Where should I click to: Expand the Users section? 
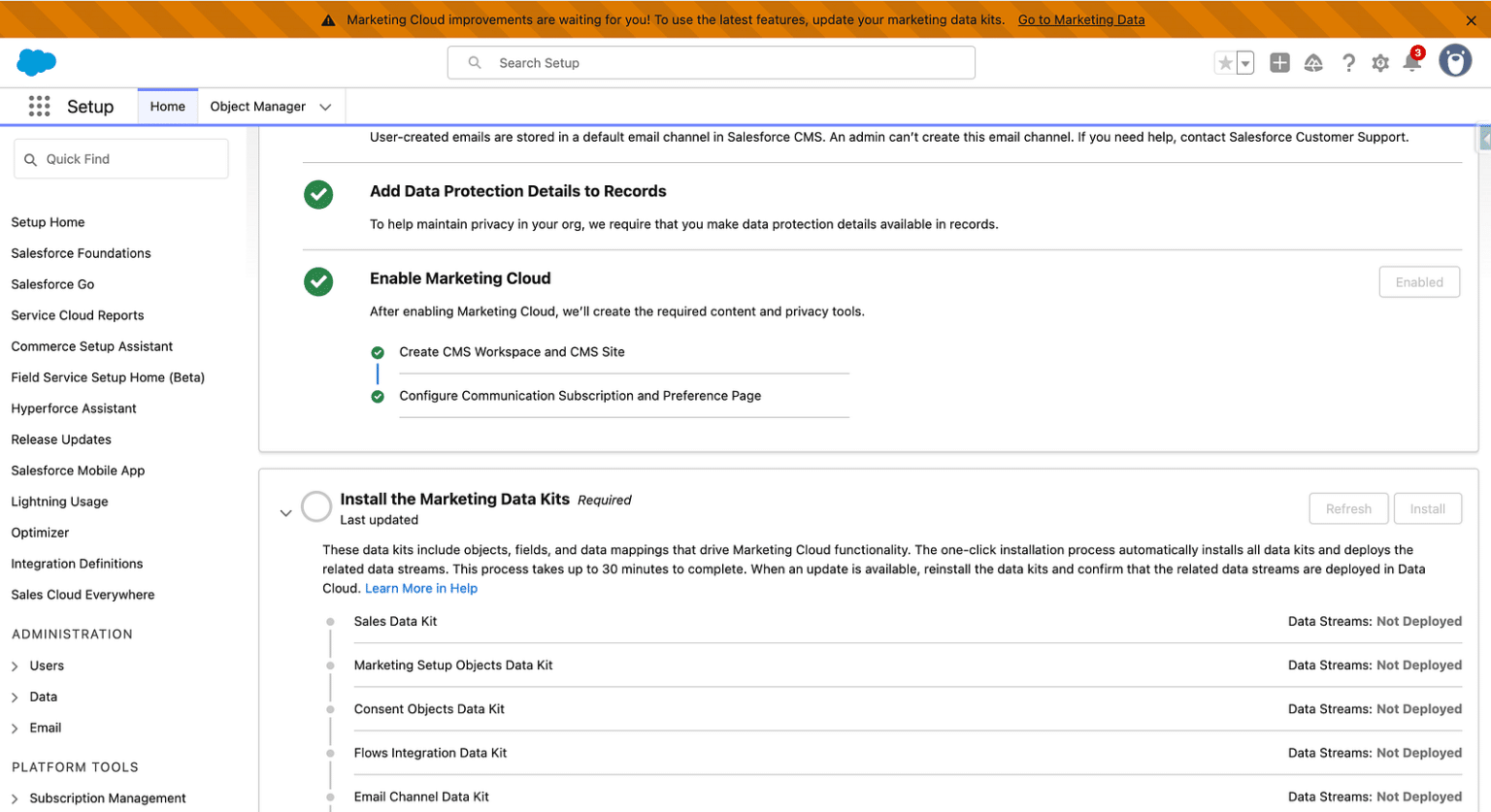[x=15, y=666]
